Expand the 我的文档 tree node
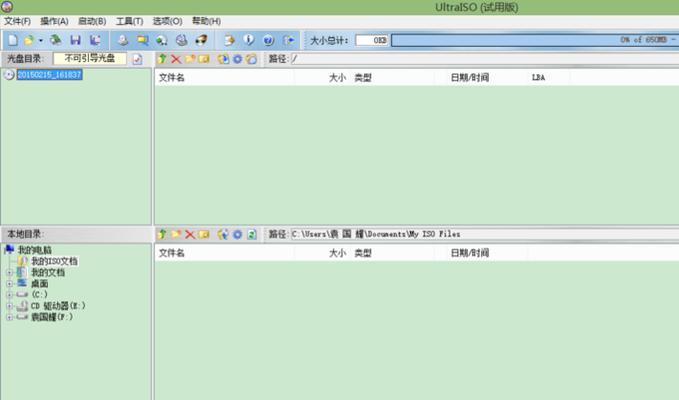 [9, 273]
